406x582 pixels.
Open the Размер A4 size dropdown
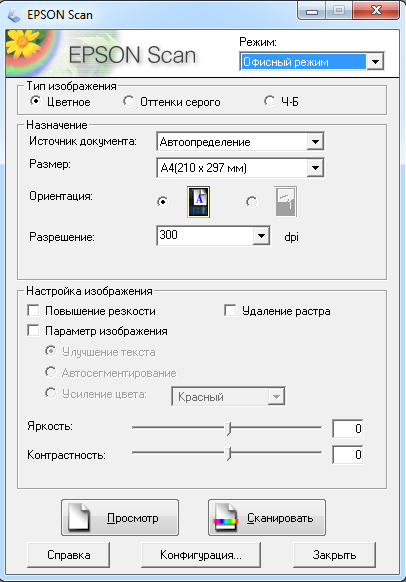pyautogui.click(x=315, y=168)
